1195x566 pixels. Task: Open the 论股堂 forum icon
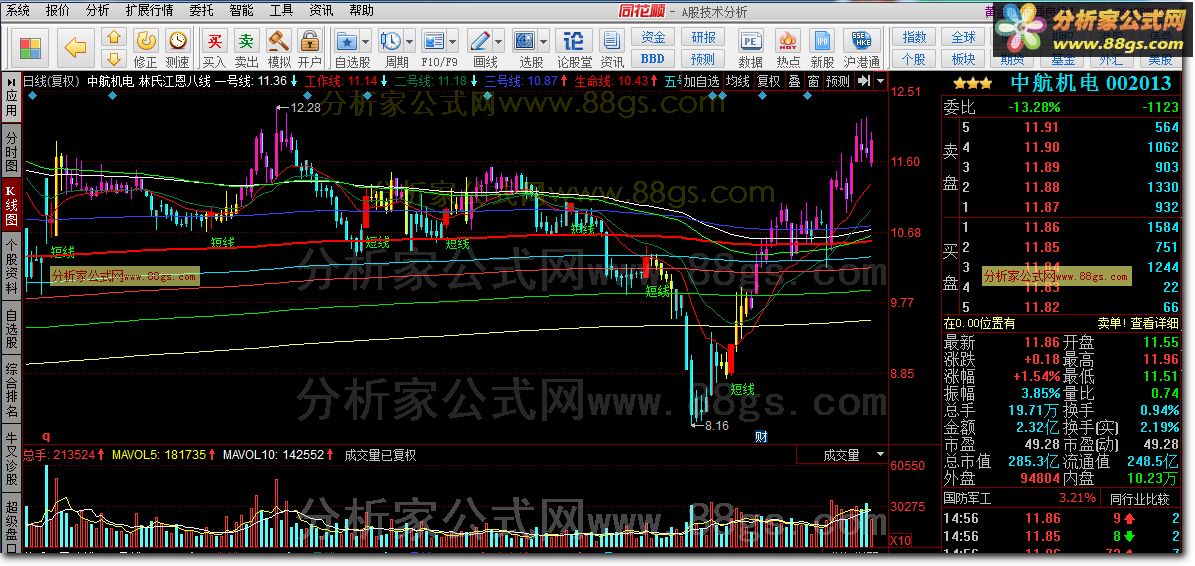[575, 41]
